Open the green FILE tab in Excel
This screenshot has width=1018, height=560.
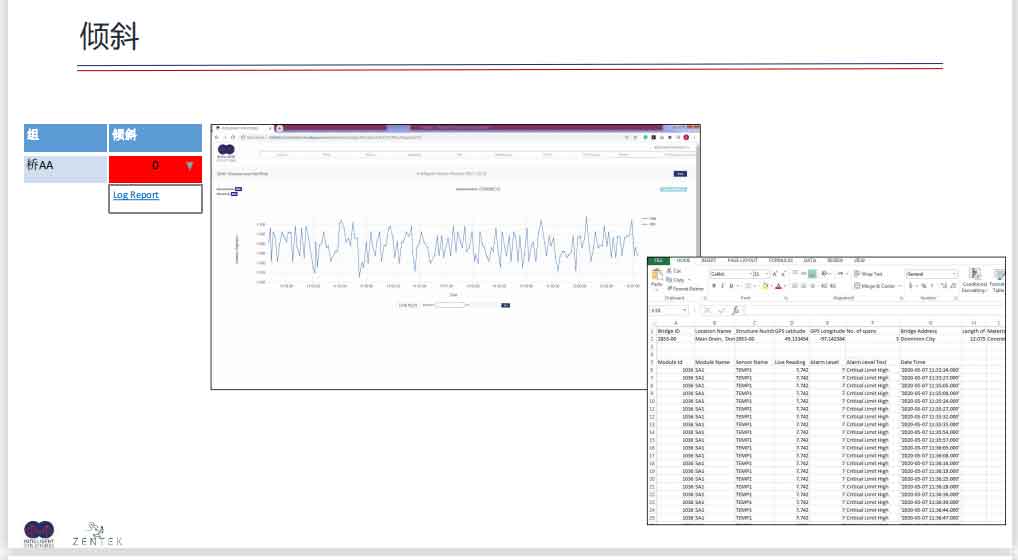point(658,260)
